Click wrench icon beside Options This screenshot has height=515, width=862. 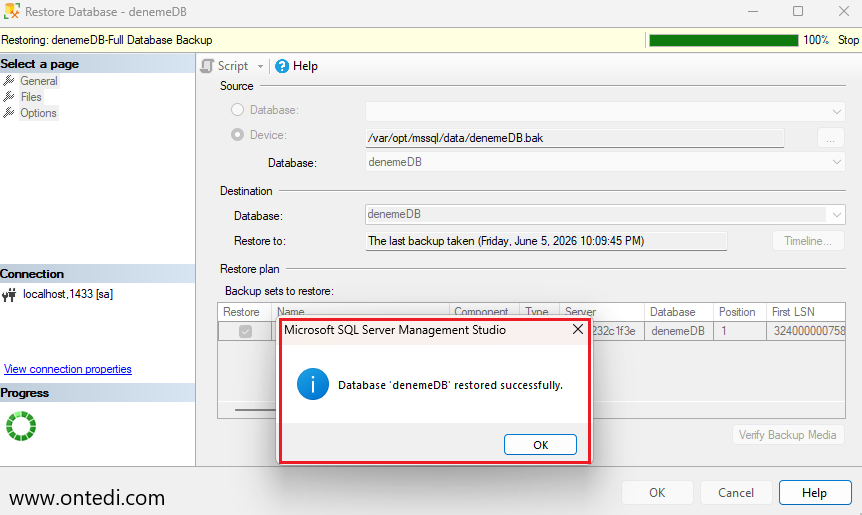(9, 113)
